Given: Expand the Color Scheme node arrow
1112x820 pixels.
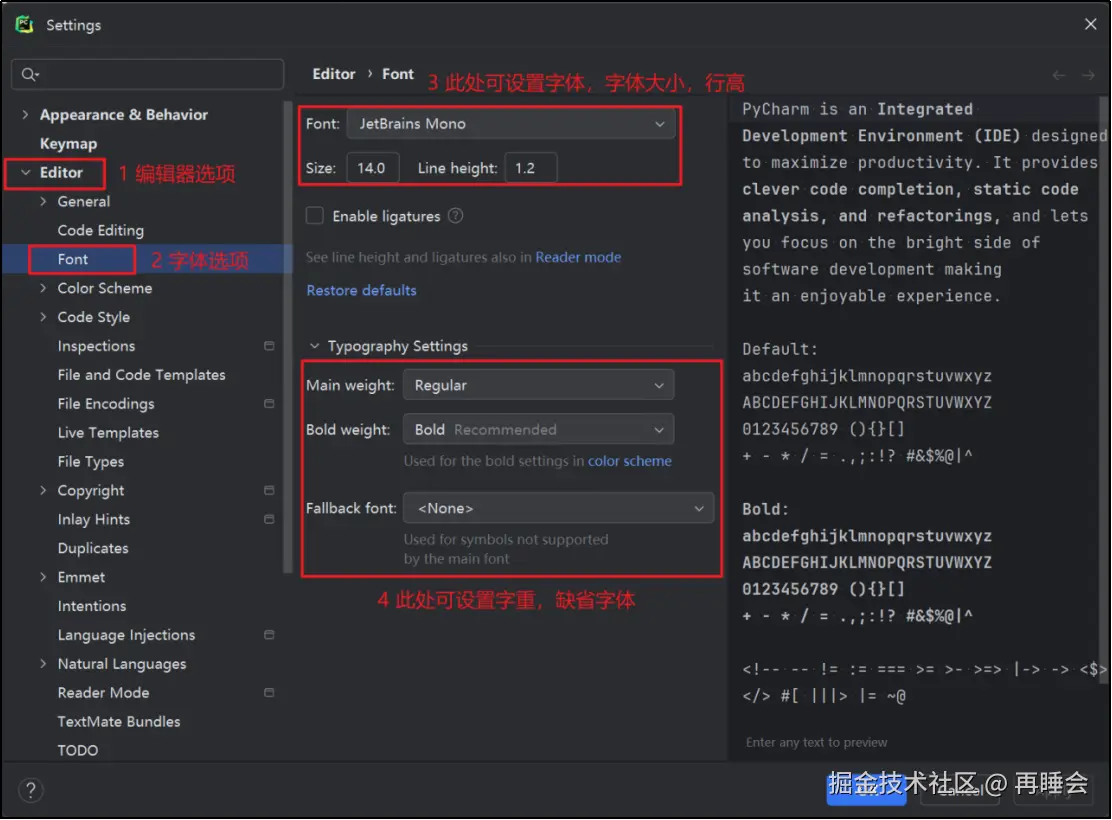Looking at the screenshot, I should click(x=43, y=288).
